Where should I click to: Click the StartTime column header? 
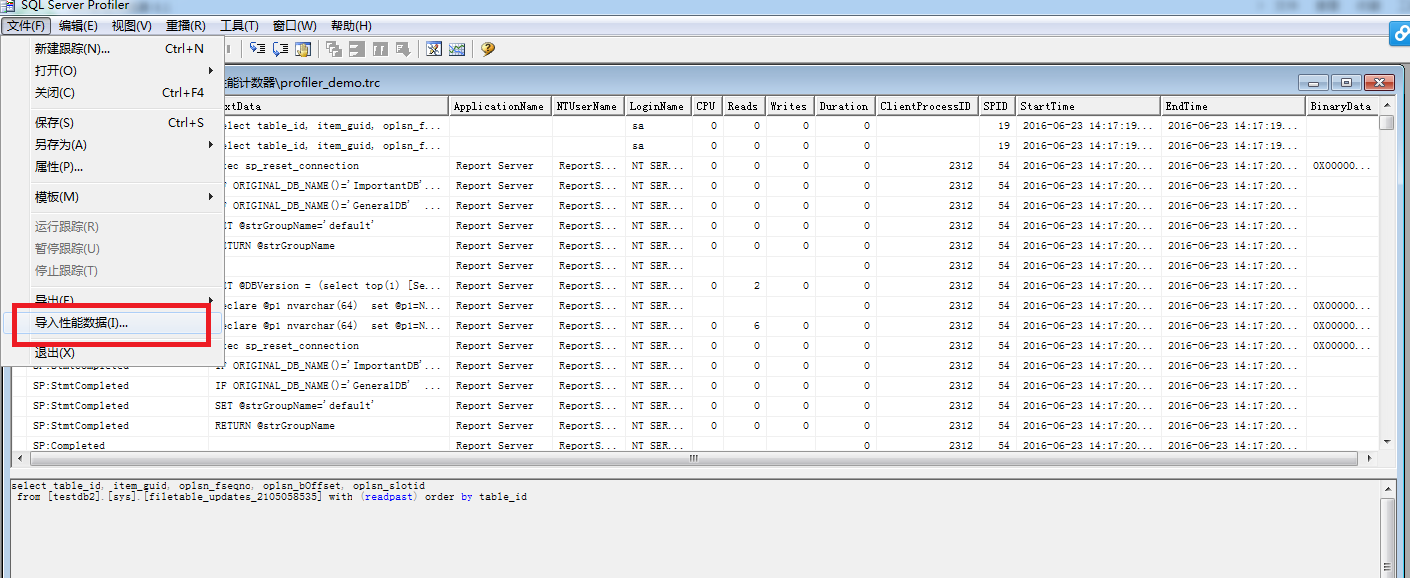click(1088, 106)
